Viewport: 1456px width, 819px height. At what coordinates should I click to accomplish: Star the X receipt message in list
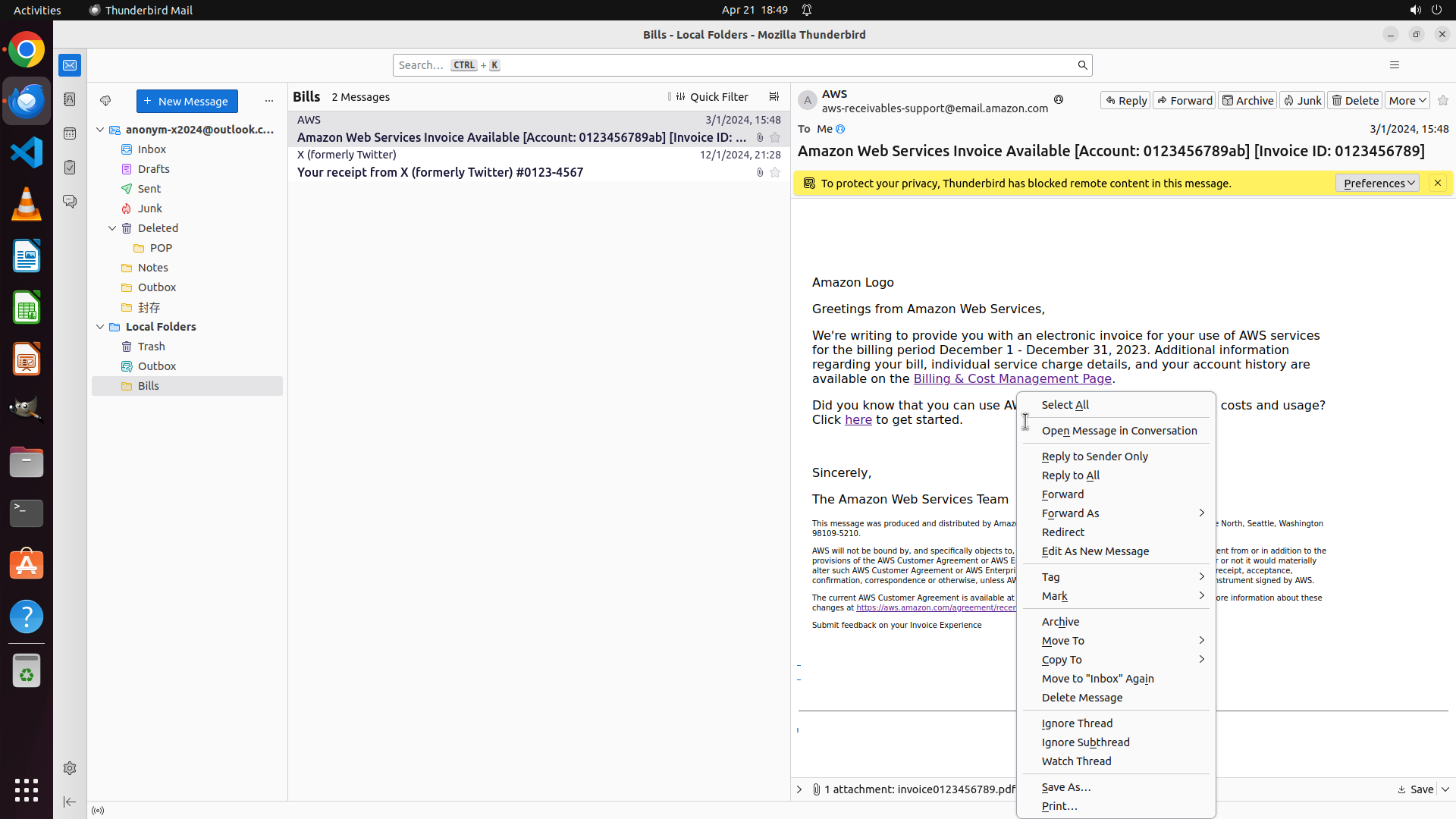point(775,173)
